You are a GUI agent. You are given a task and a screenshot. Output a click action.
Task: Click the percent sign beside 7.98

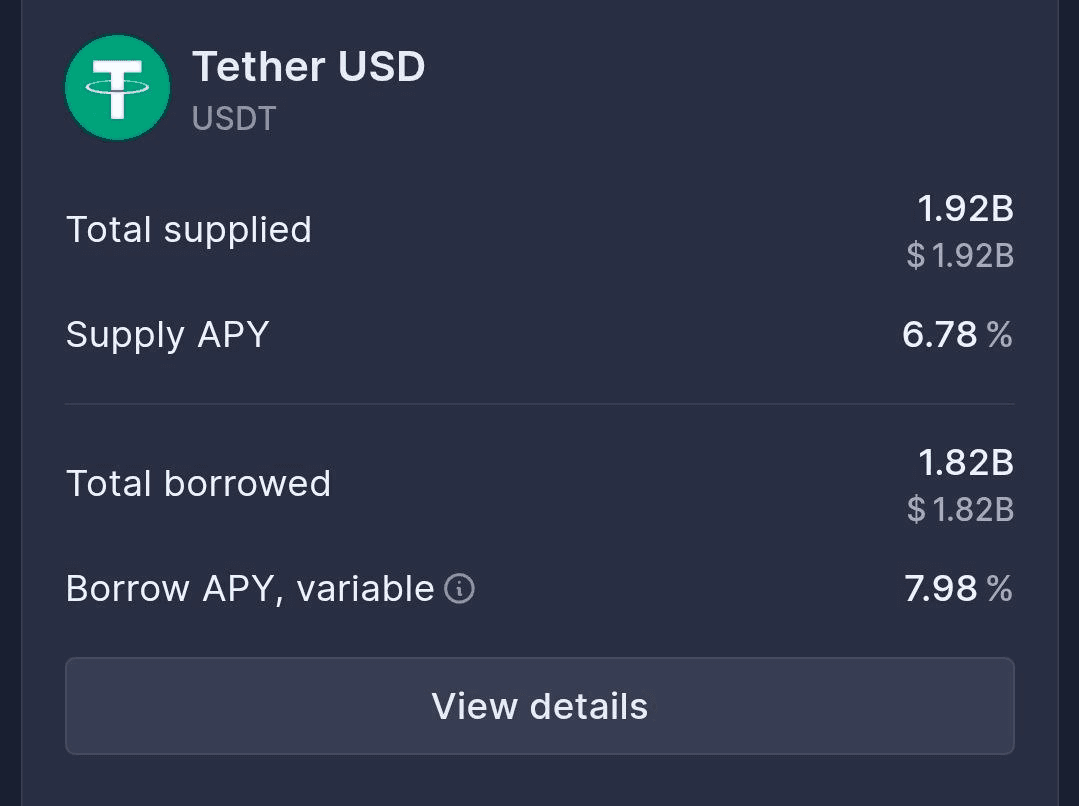click(999, 589)
